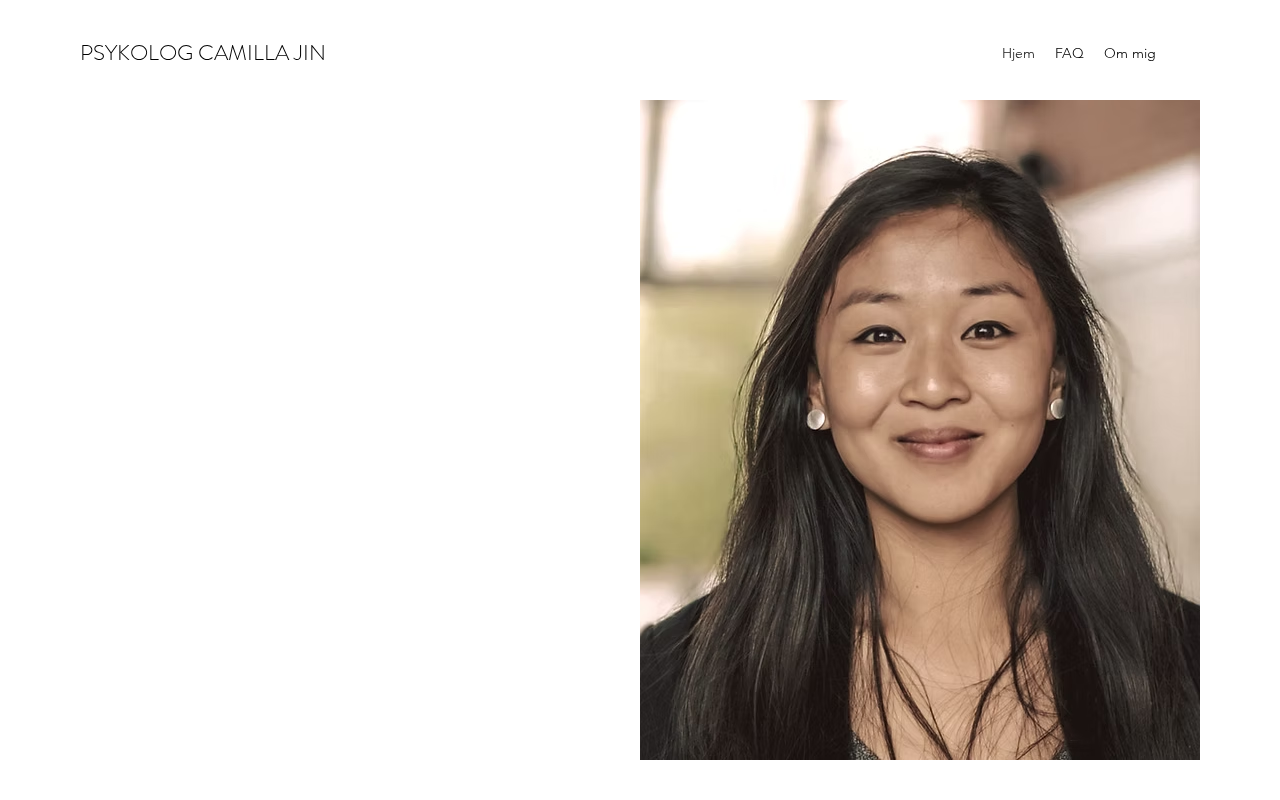Click the pearl earring on the photo's right side
This screenshot has width=1280, height=800.
pos(1057,408)
